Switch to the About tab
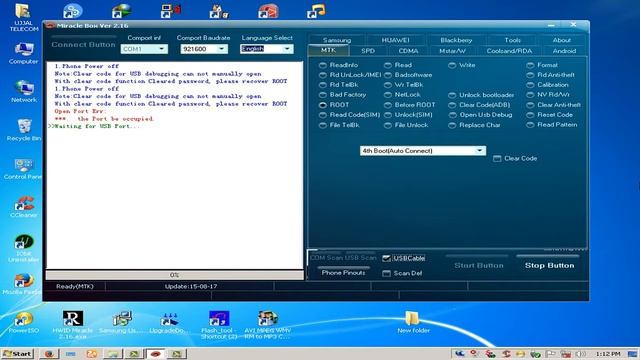 [562, 40]
